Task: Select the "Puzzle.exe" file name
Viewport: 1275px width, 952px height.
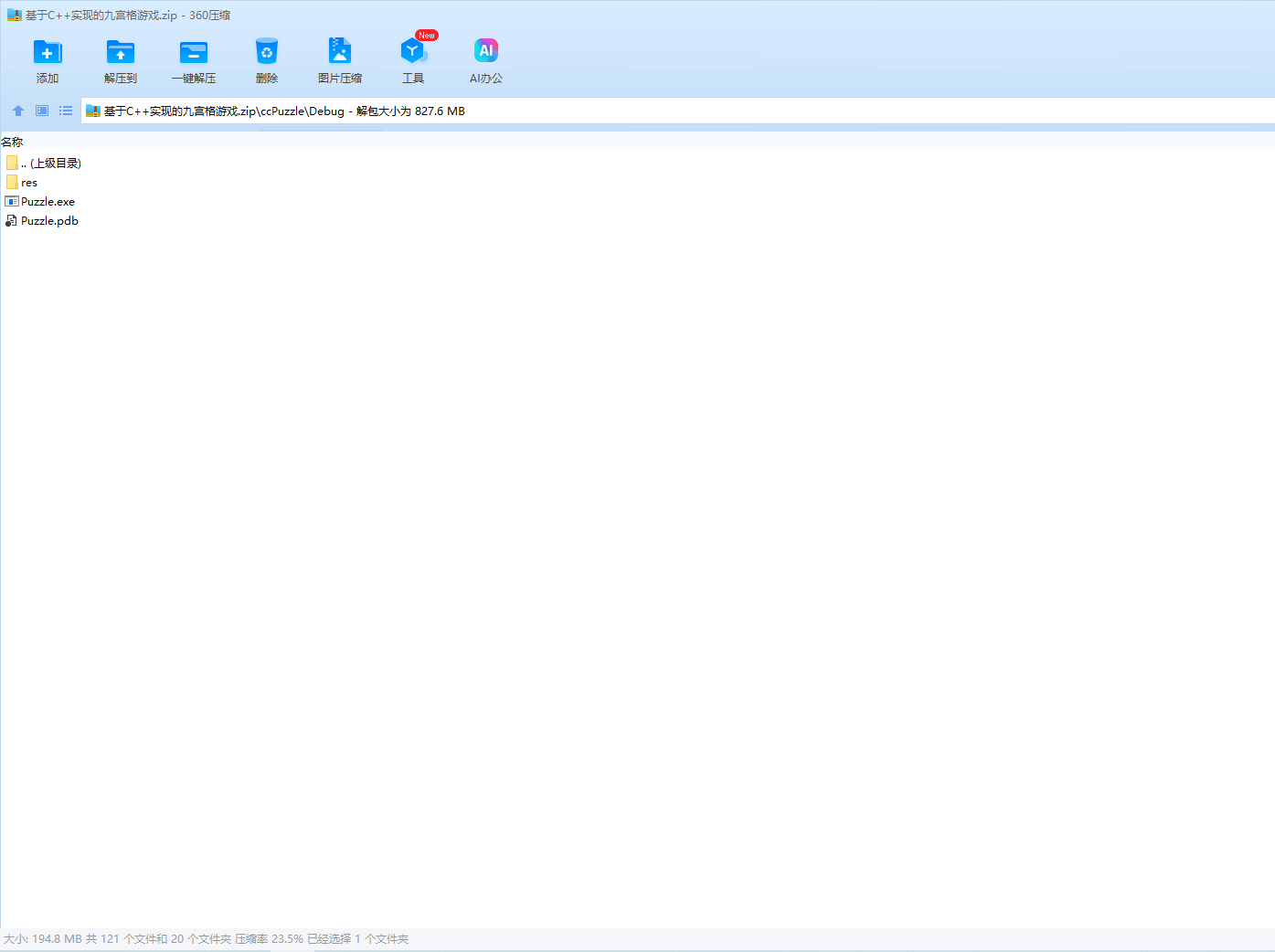Action: 48,202
